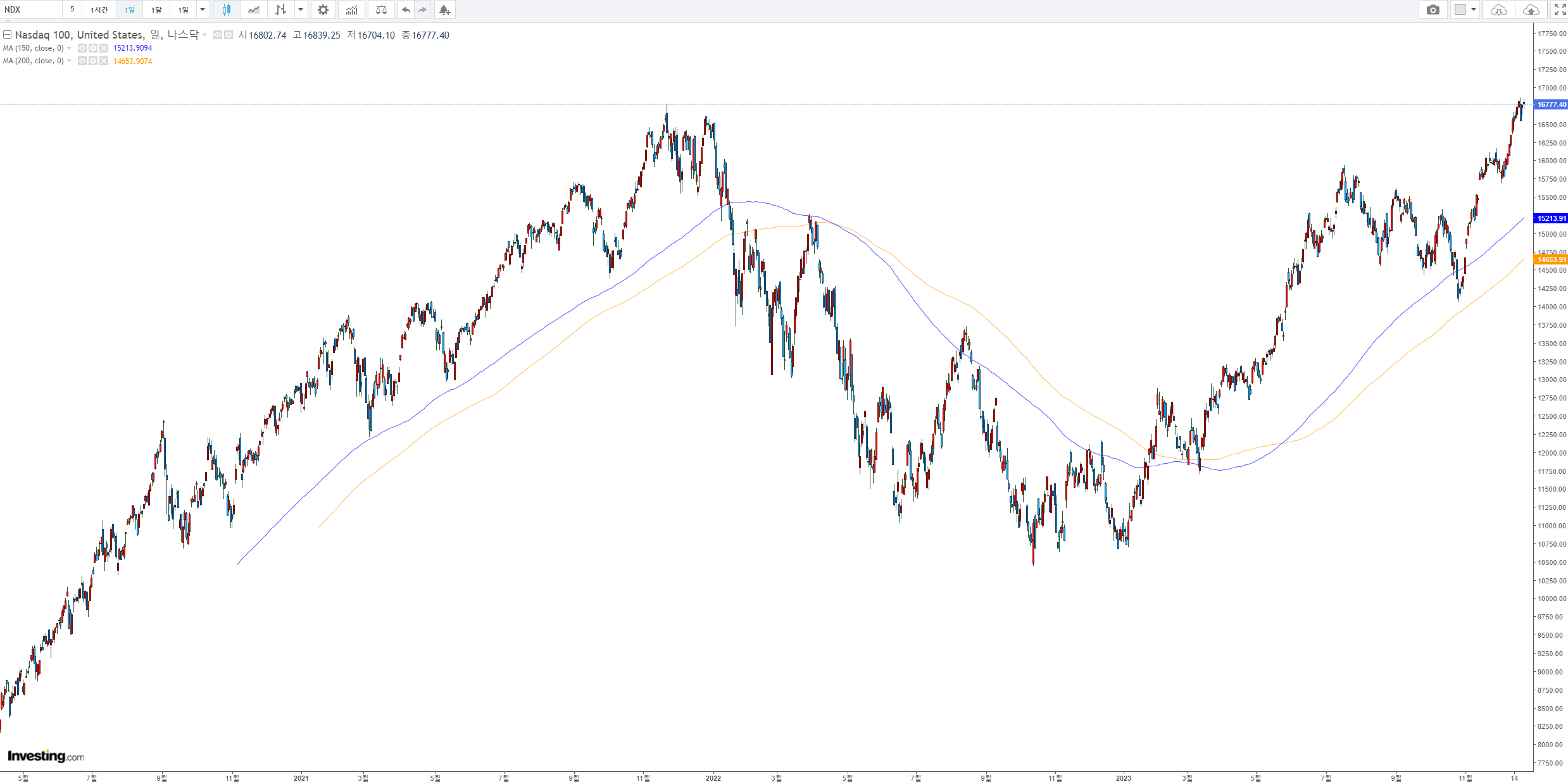Click the NDX symbol search field

pyautogui.click(x=32, y=9)
